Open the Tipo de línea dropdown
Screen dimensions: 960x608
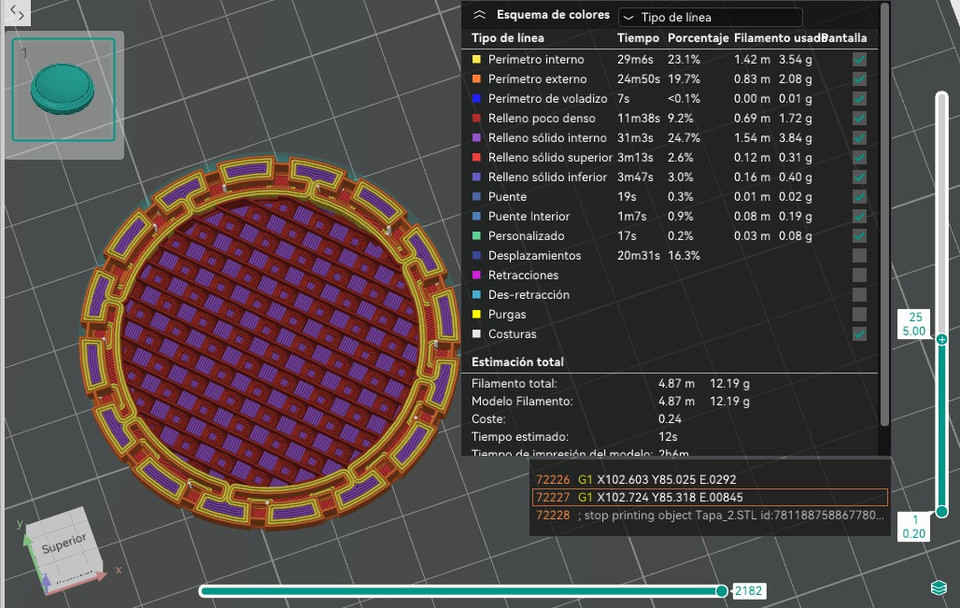710,17
